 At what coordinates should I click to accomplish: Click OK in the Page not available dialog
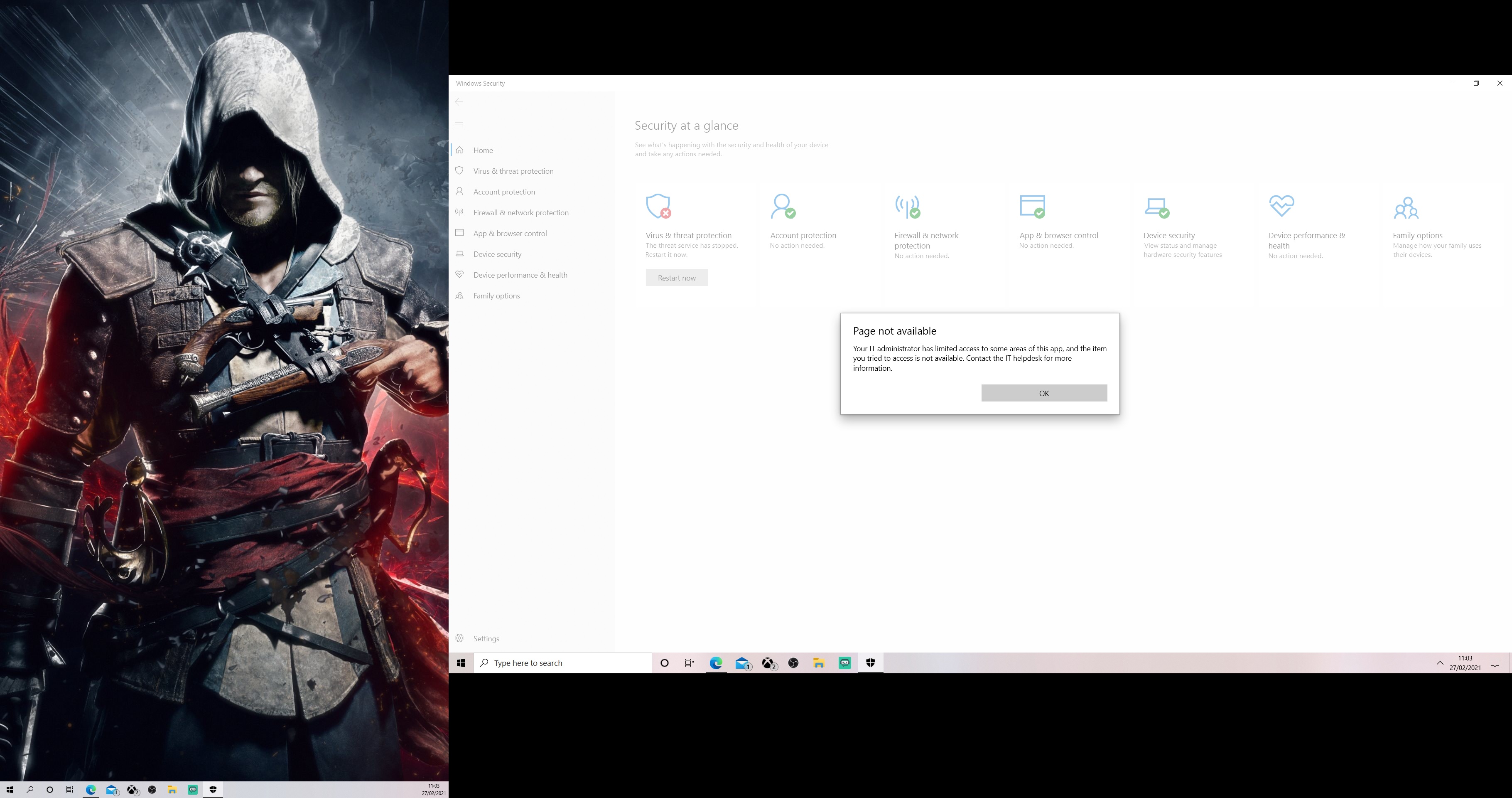[1043, 393]
